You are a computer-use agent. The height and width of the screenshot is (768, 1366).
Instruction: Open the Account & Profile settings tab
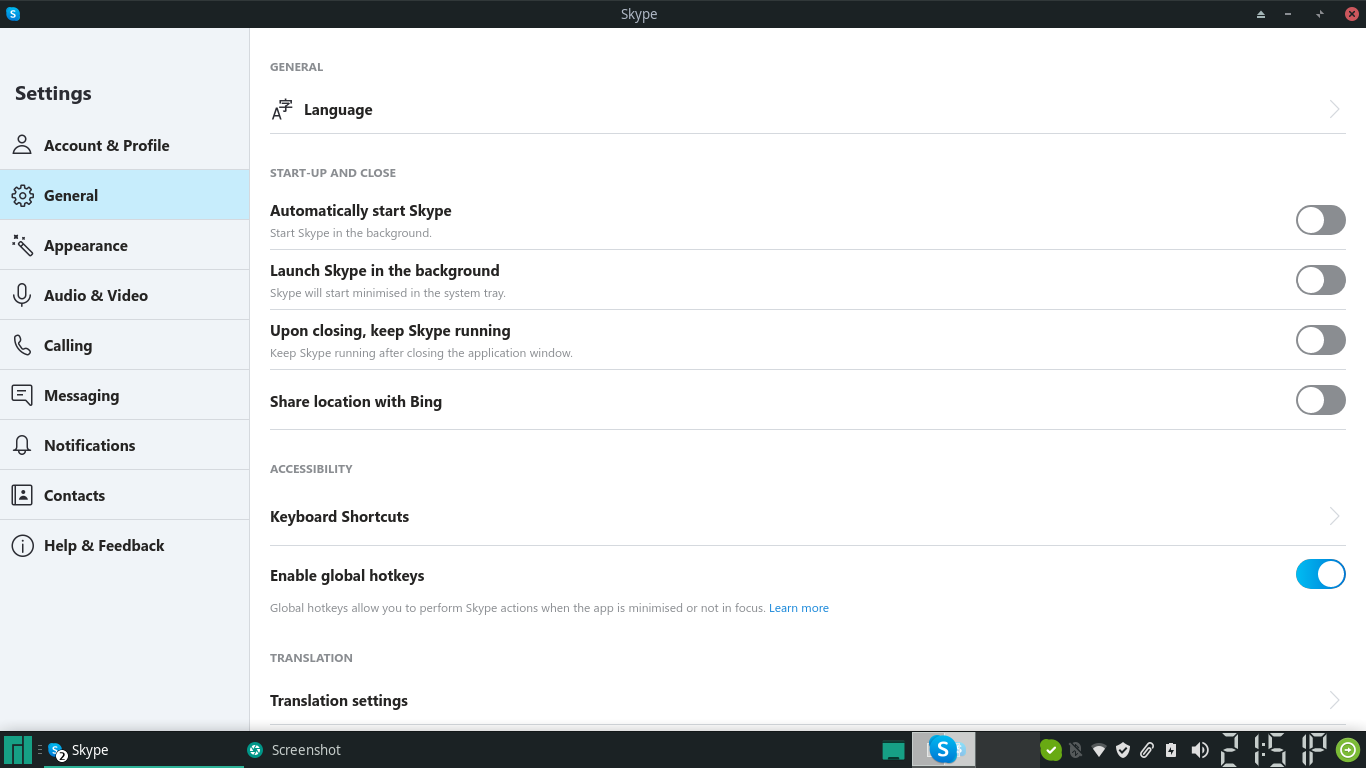click(124, 145)
